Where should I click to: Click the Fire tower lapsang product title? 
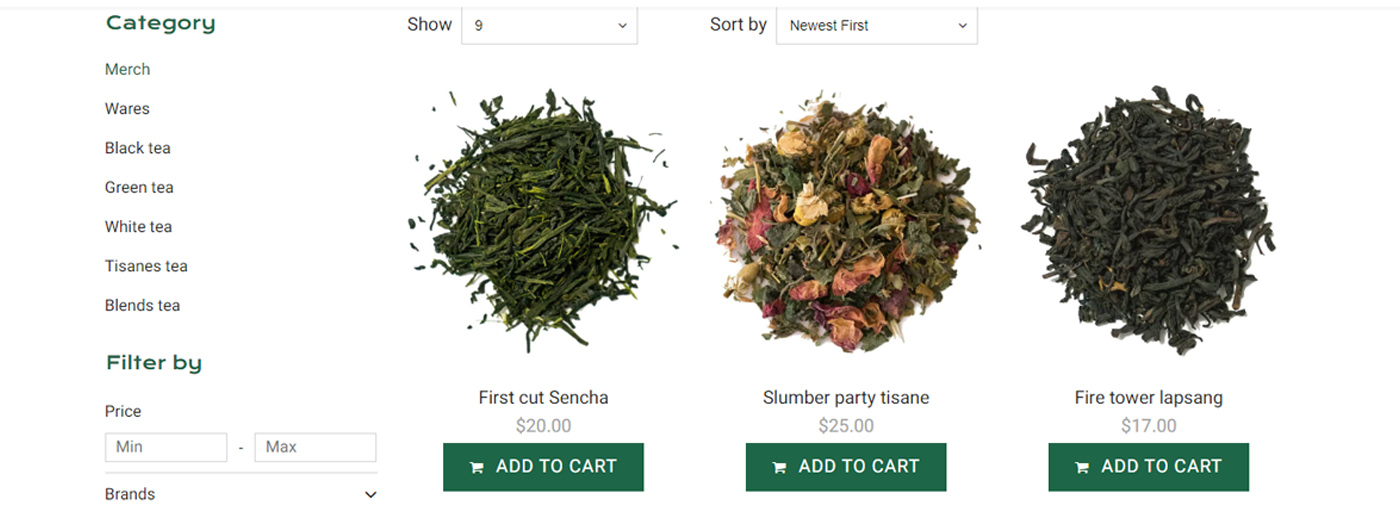click(1148, 397)
